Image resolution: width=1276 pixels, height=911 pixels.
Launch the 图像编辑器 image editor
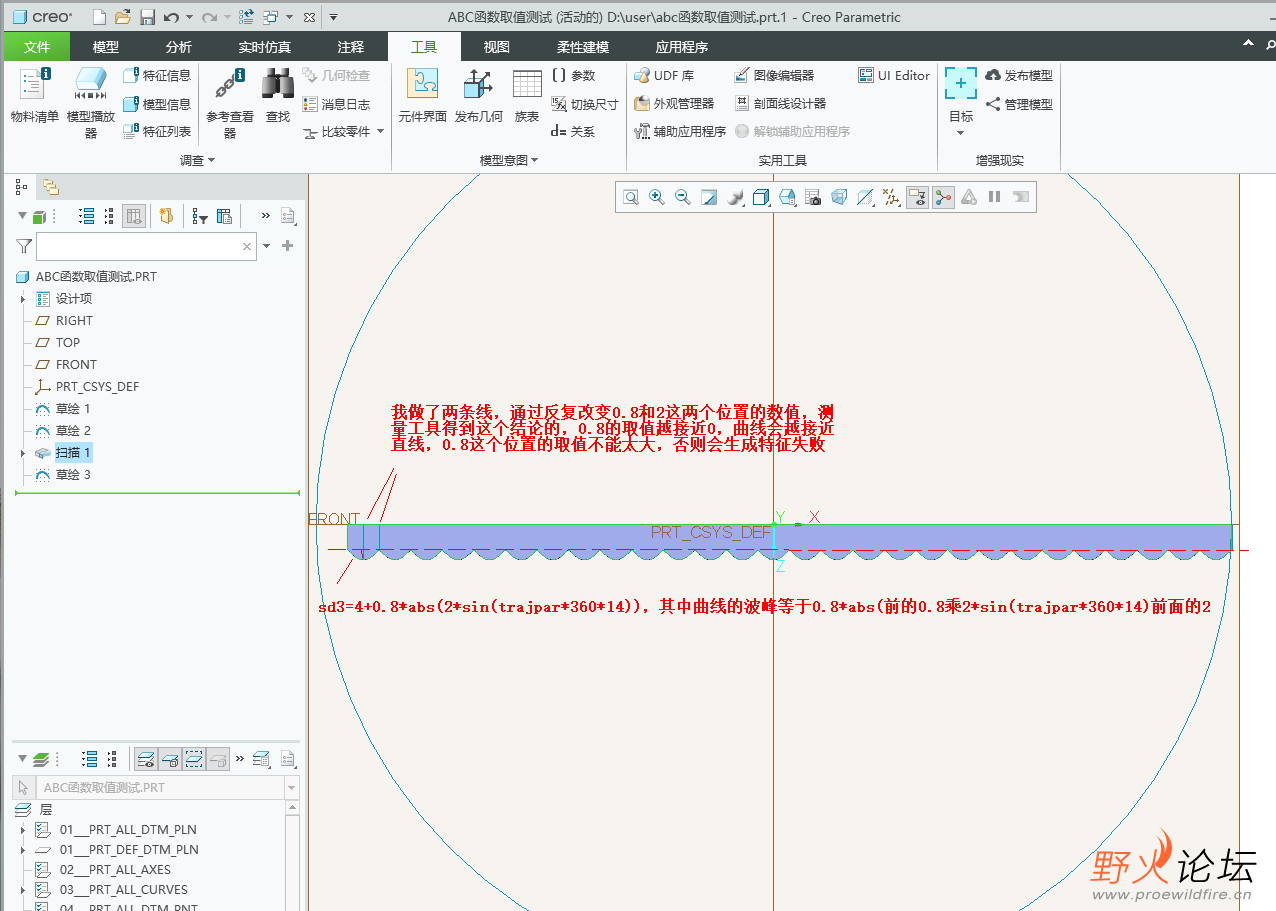[x=774, y=76]
